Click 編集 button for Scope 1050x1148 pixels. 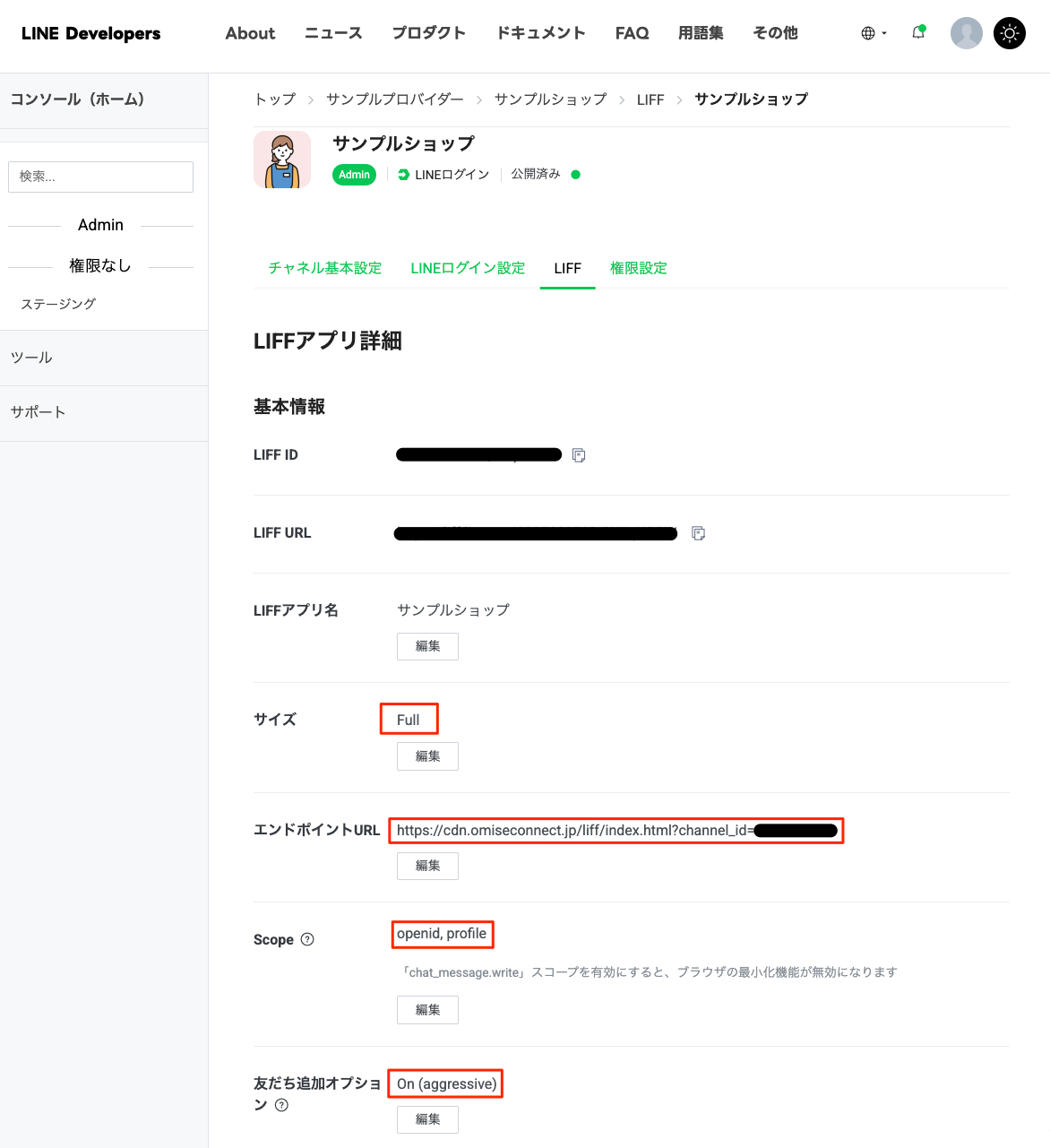point(427,1010)
